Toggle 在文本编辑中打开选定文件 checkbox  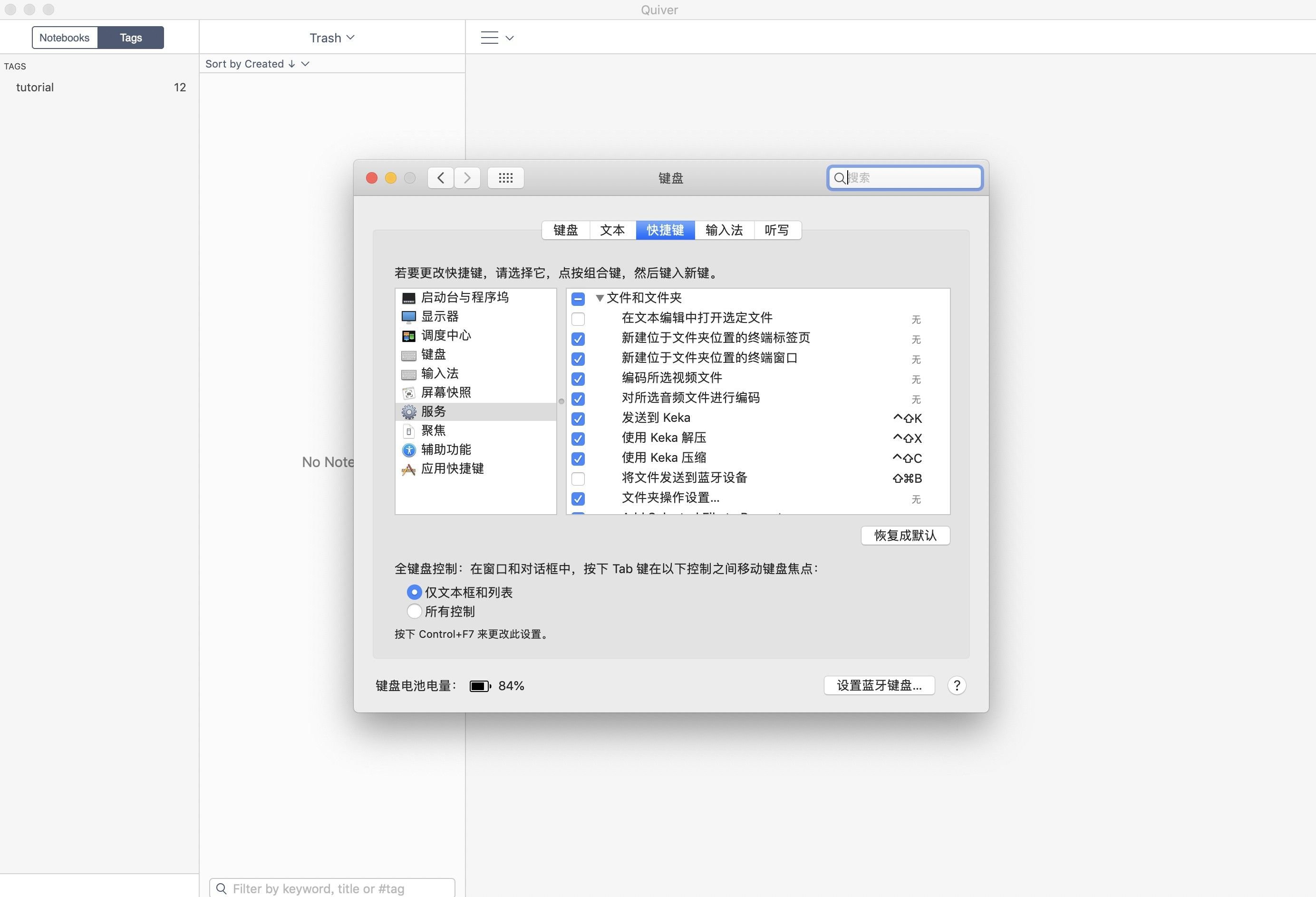(578, 319)
